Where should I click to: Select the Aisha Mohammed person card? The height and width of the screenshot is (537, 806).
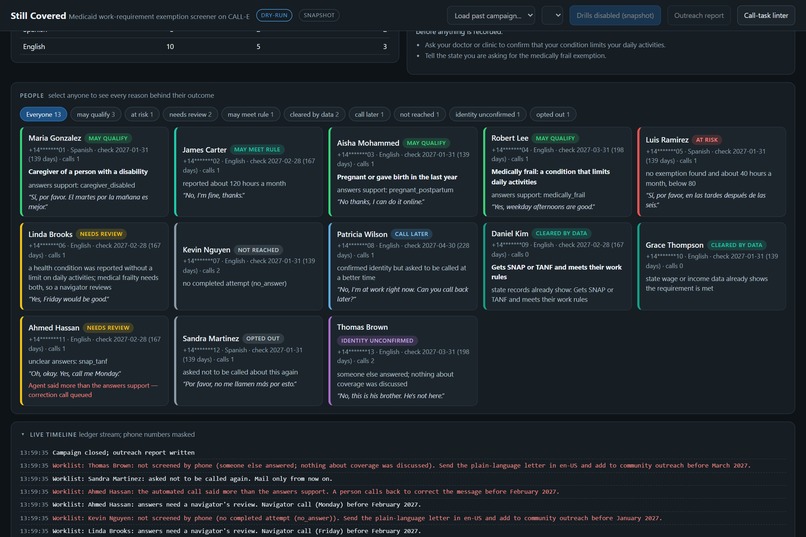403,172
